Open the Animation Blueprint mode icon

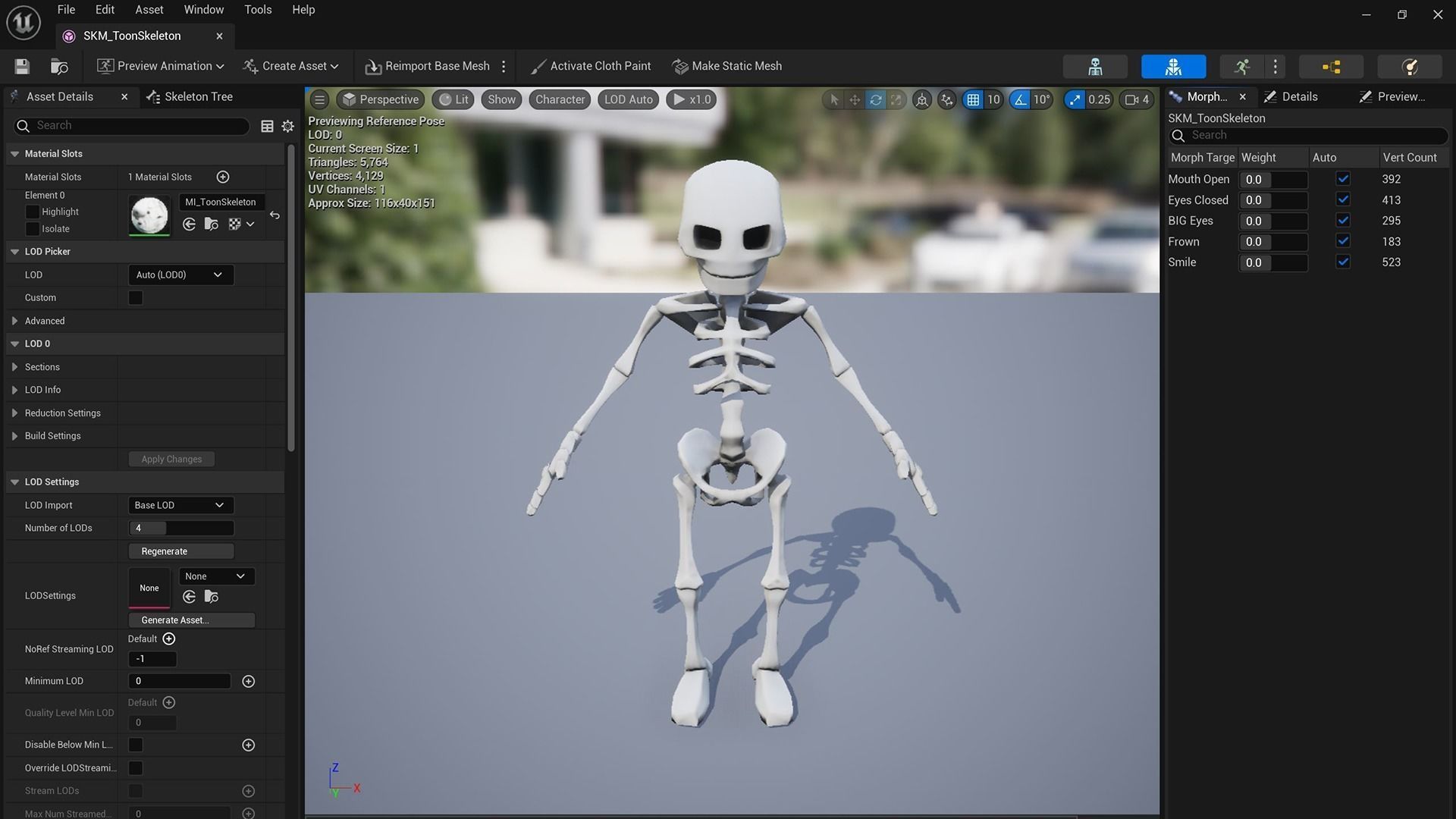pos(1331,67)
